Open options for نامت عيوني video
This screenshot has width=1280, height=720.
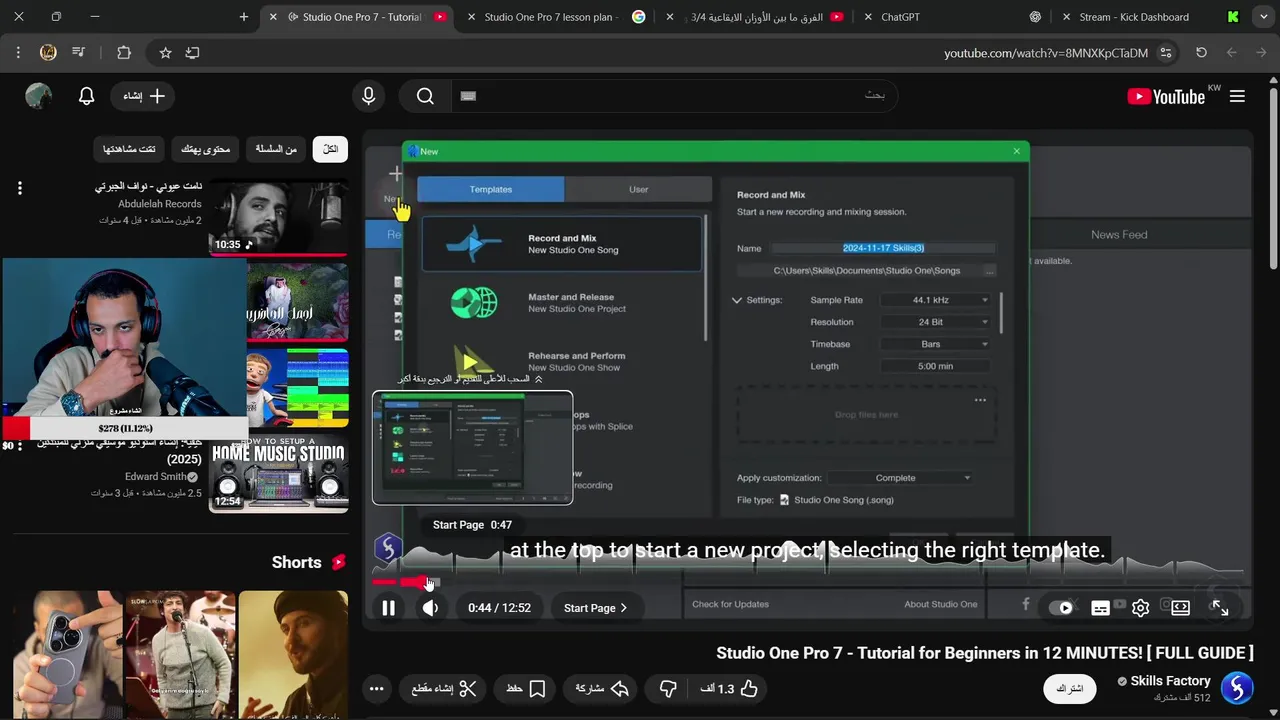[19, 188]
